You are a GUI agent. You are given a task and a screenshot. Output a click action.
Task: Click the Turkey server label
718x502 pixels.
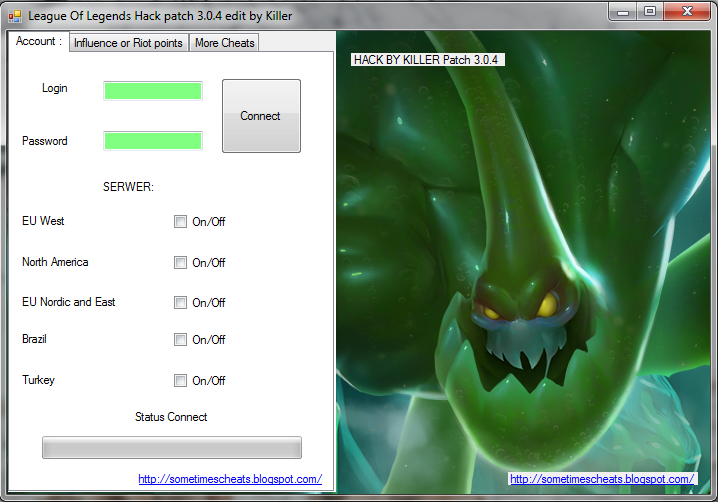[38, 380]
